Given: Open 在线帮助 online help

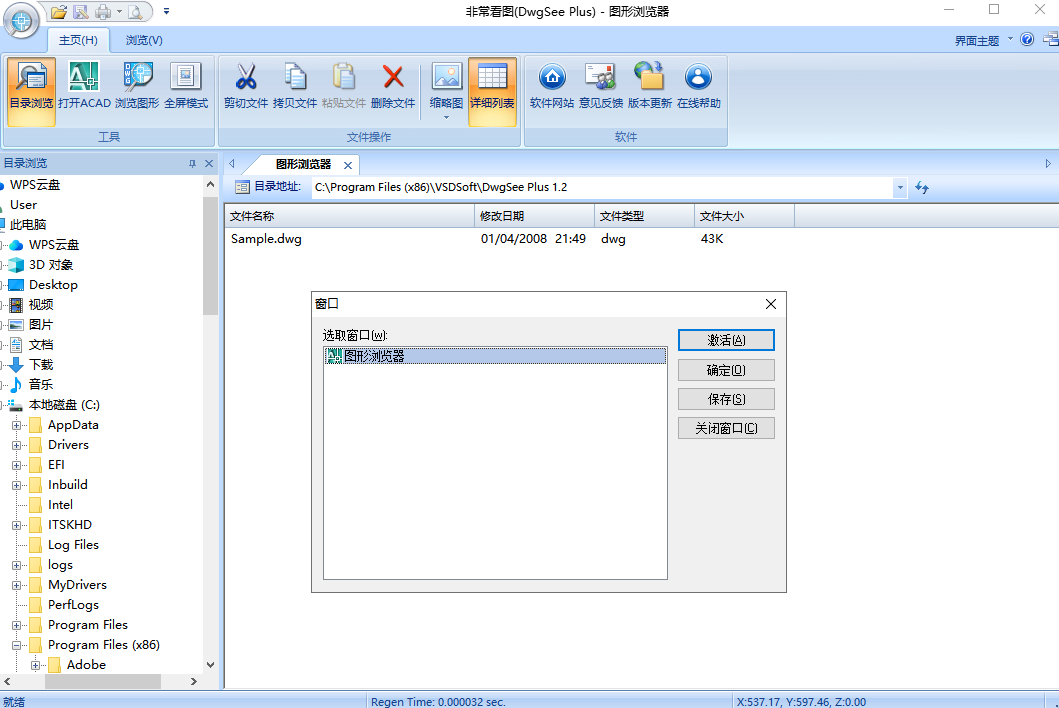Looking at the screenshot, I should click(698, 86).
